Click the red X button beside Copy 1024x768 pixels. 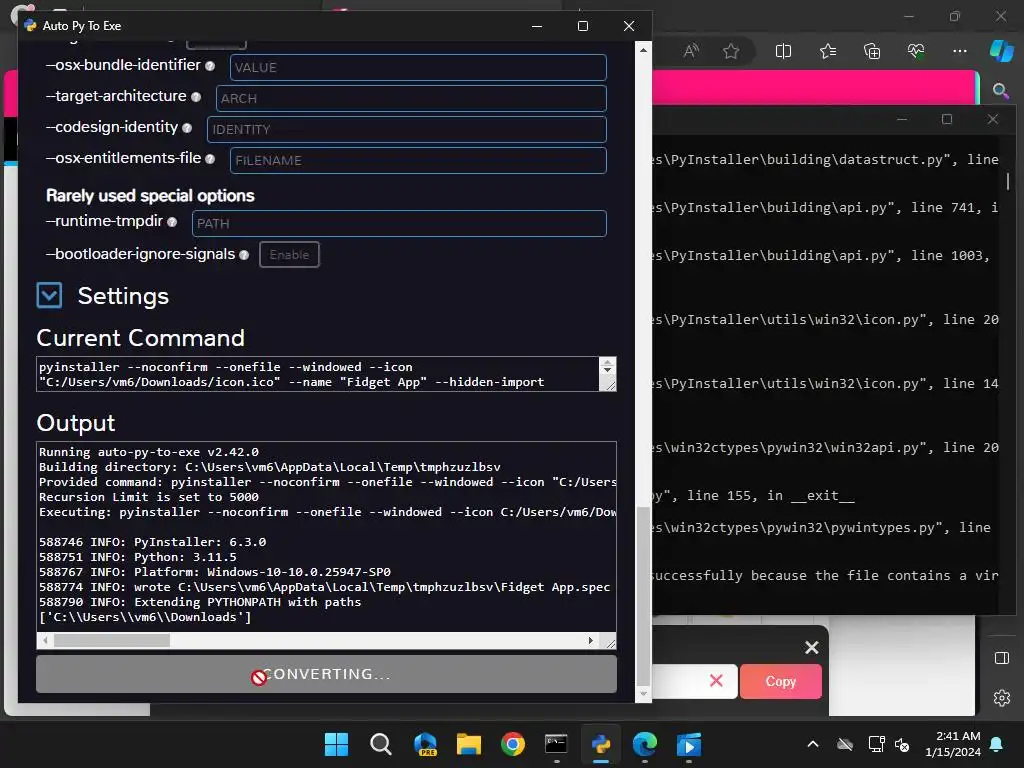pos(716,681)
